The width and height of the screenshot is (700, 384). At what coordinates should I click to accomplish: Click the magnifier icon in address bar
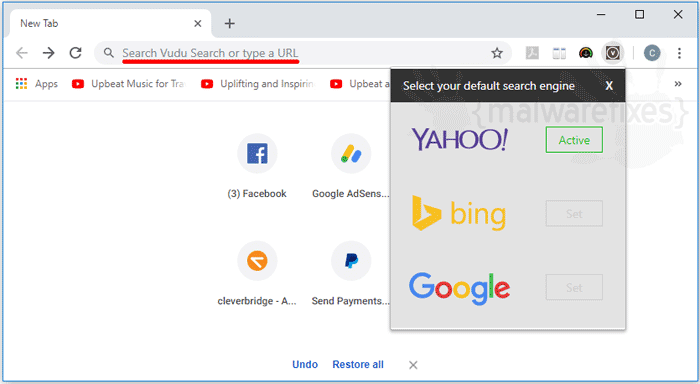click(x=108, y=53)
